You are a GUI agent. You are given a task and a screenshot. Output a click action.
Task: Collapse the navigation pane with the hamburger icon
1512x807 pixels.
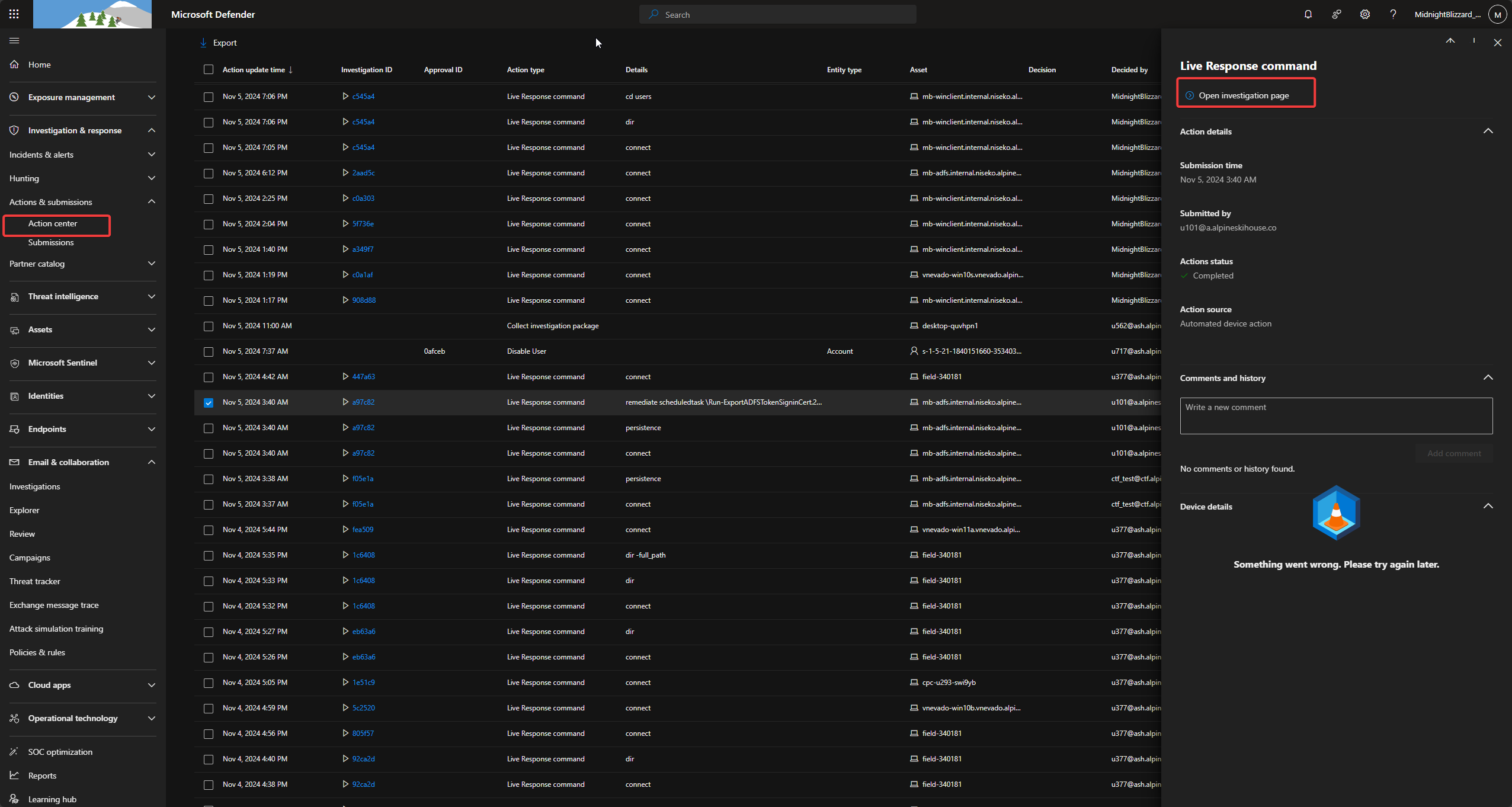[x=14, y=40]
